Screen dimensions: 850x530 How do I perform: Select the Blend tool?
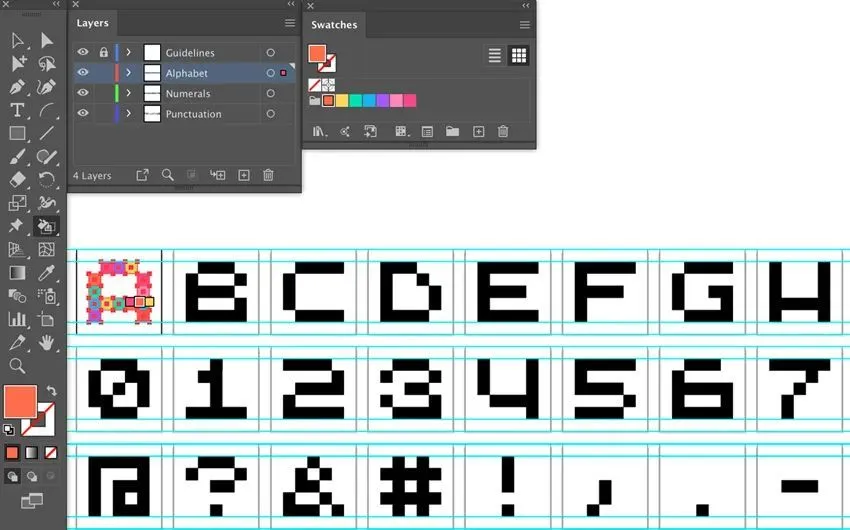[x=17, y=296]
